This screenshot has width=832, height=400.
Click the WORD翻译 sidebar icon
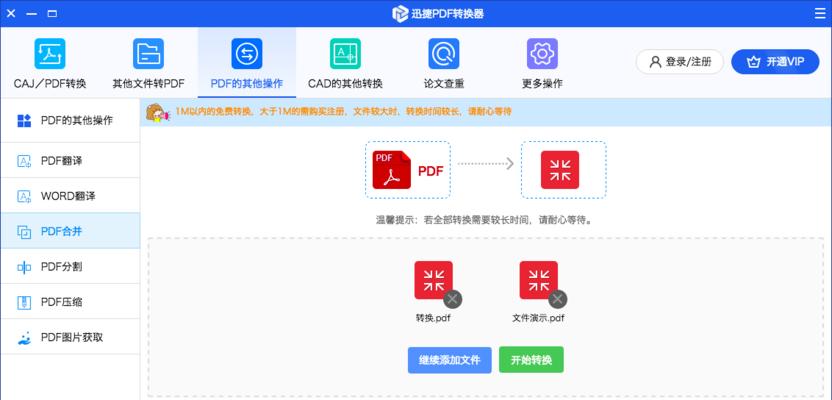click(x=24, y=196)
